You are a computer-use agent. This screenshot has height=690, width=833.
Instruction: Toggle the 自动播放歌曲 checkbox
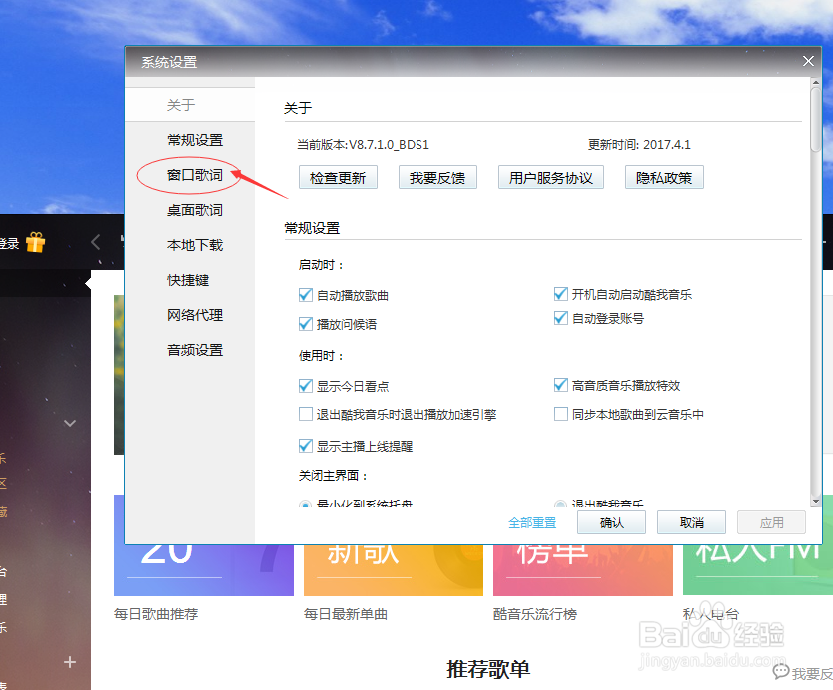(305, 295)
